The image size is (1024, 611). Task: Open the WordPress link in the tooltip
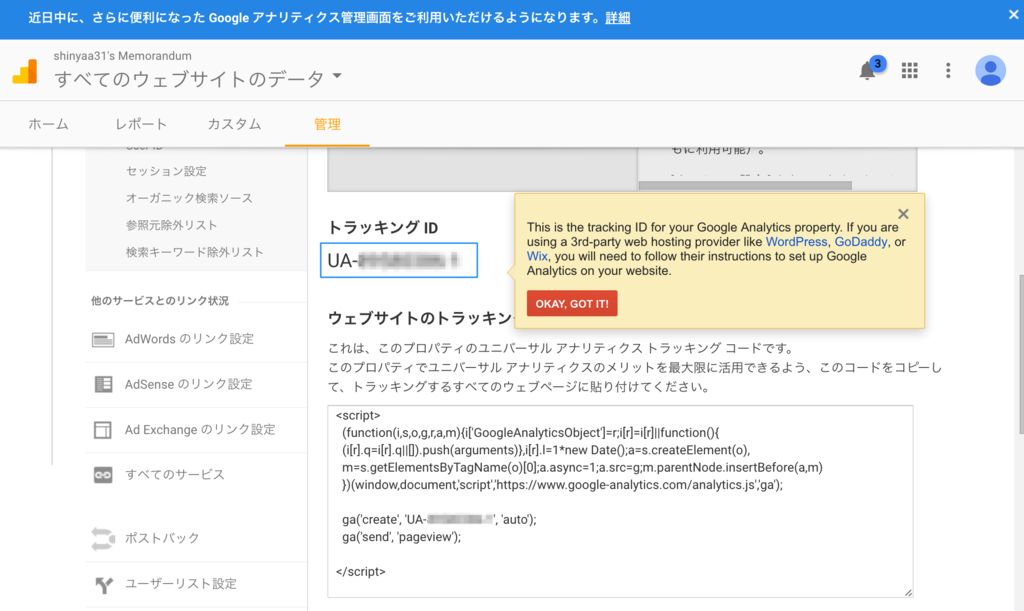pos(796,242)
